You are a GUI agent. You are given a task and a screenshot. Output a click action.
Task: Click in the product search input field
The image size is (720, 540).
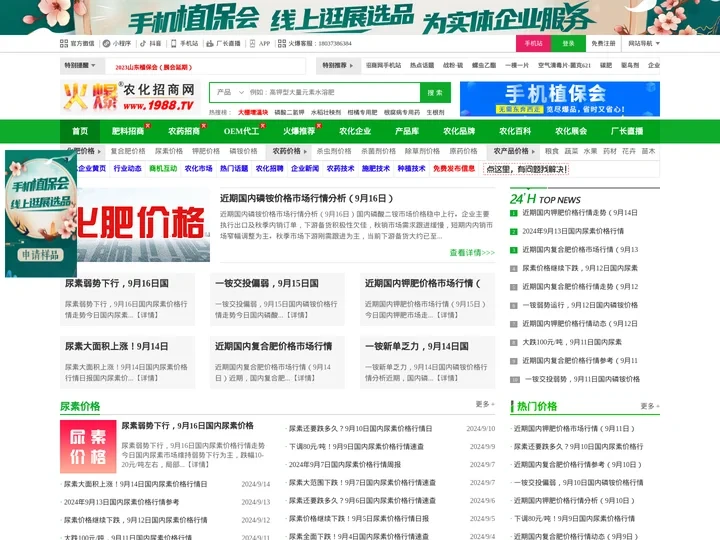[x=334, y=92]
